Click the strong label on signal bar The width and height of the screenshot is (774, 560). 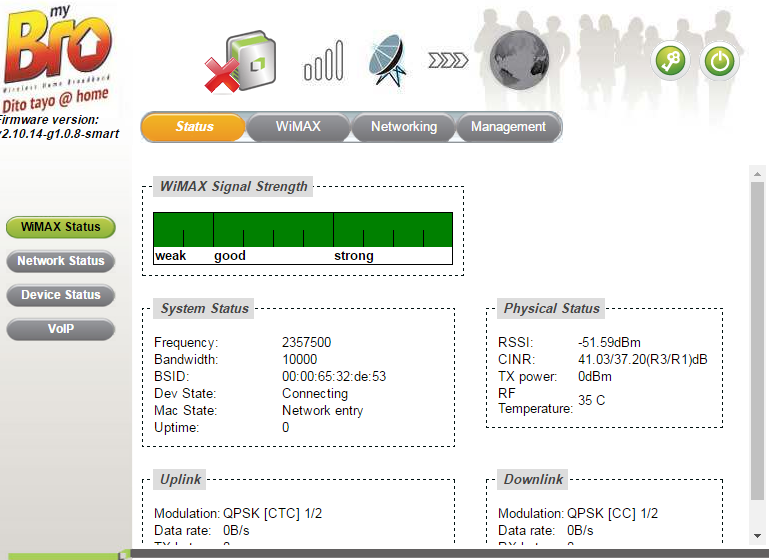(353, 256)
